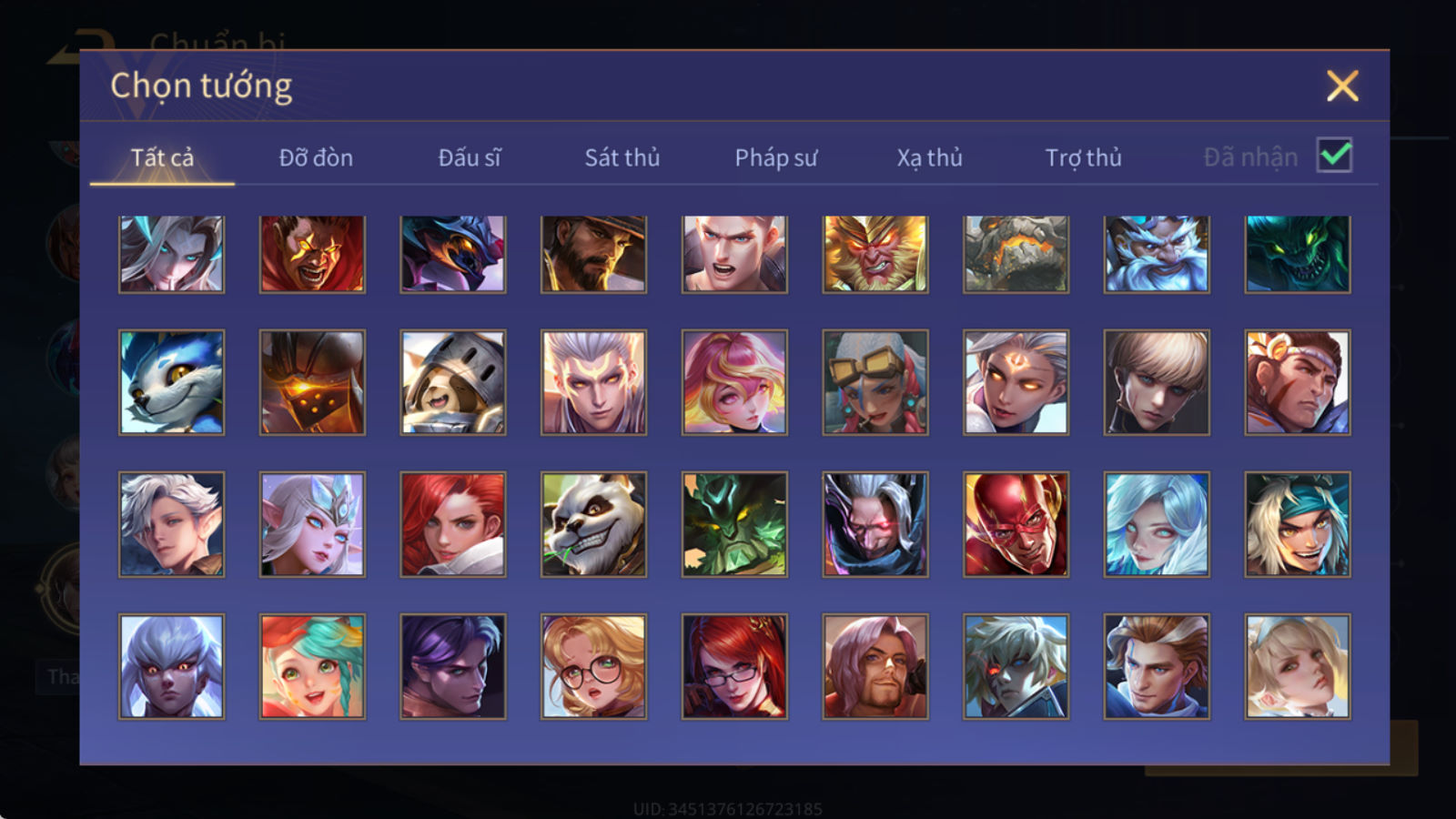Choose the blonde girl with round glasses
The width and height of the screenshot is (1456, 819).
point(593,666)
